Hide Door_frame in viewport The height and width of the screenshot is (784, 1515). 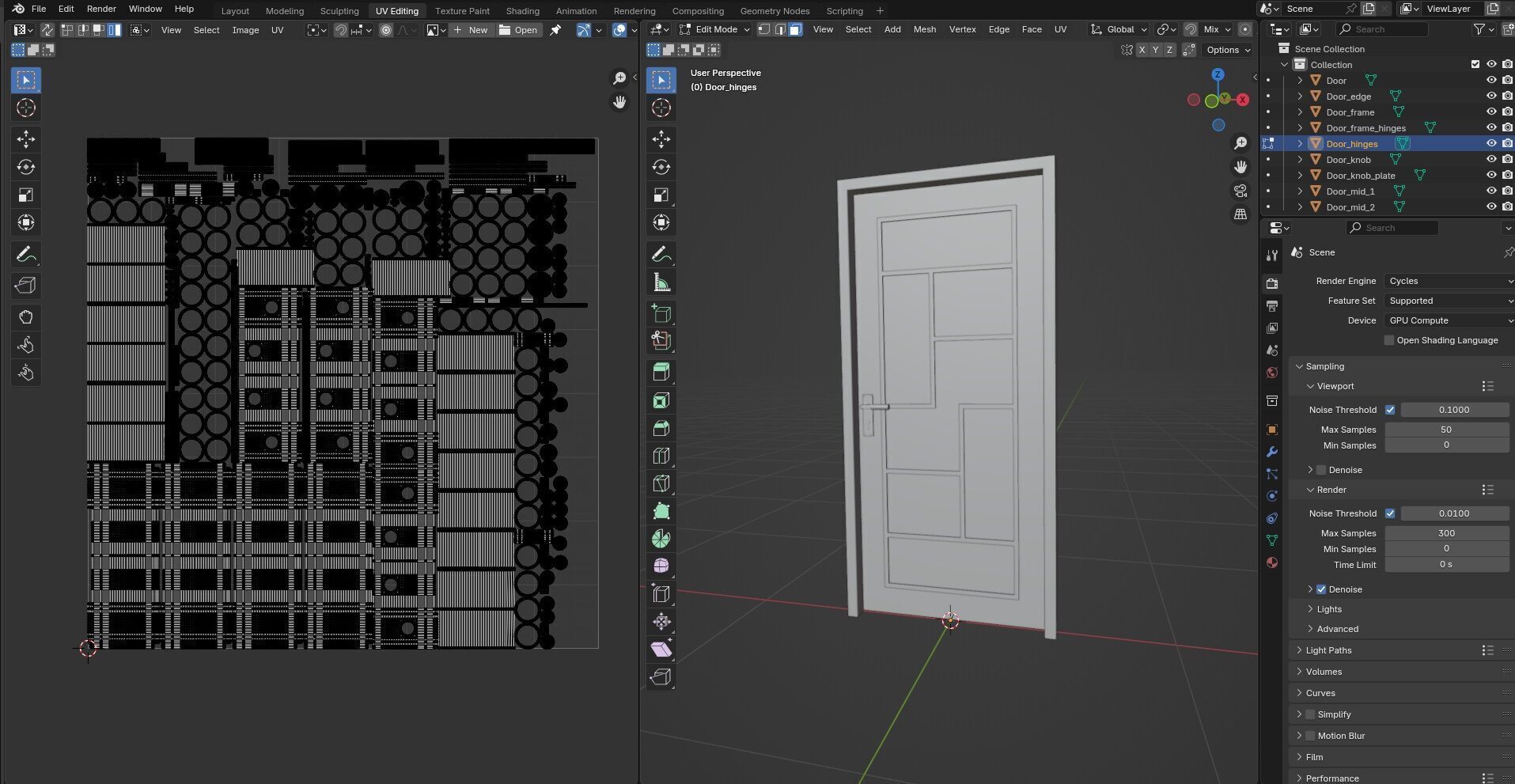[1491, 112]
